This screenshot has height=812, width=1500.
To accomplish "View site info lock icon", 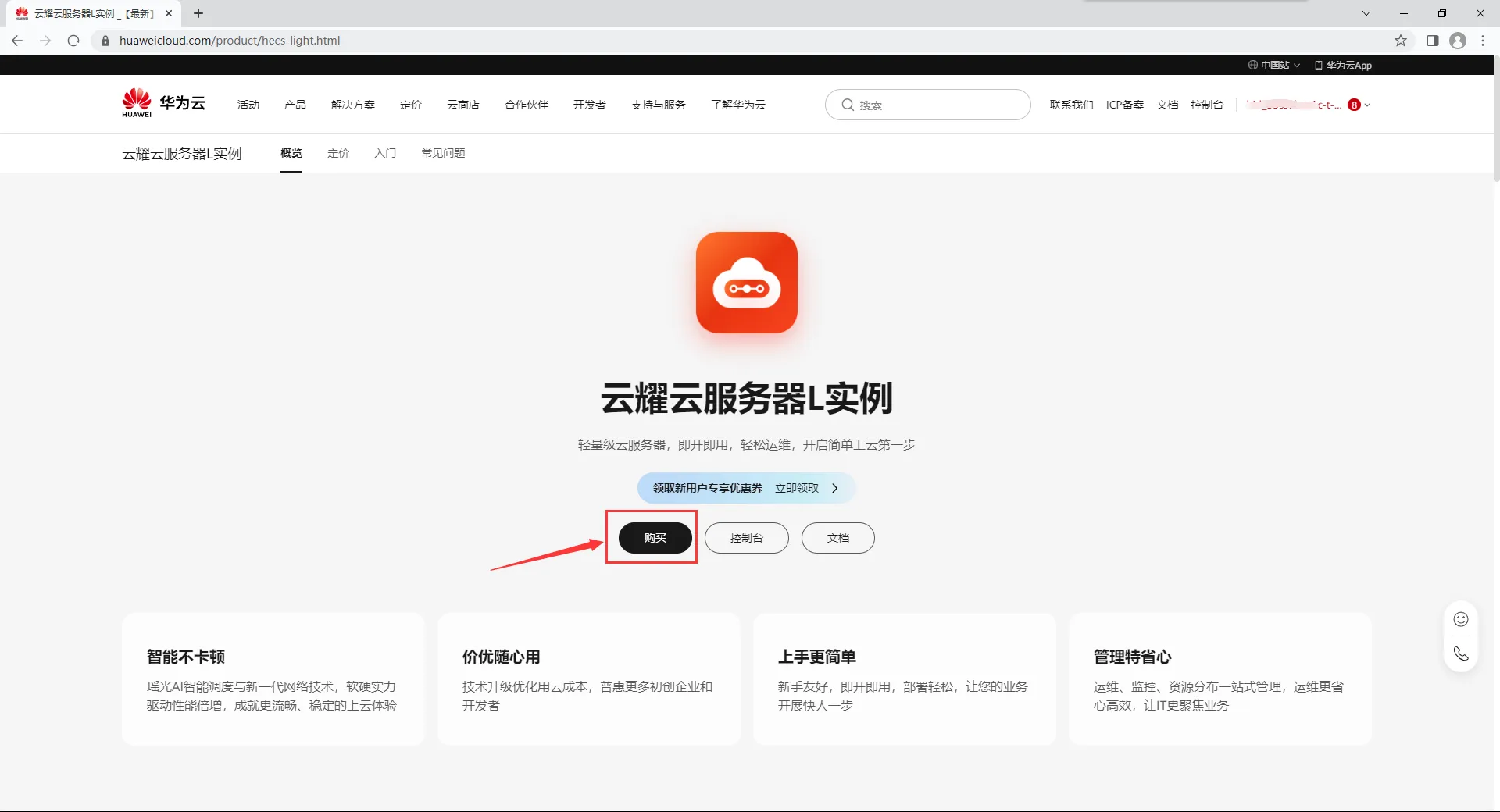I will pos(105,41).
